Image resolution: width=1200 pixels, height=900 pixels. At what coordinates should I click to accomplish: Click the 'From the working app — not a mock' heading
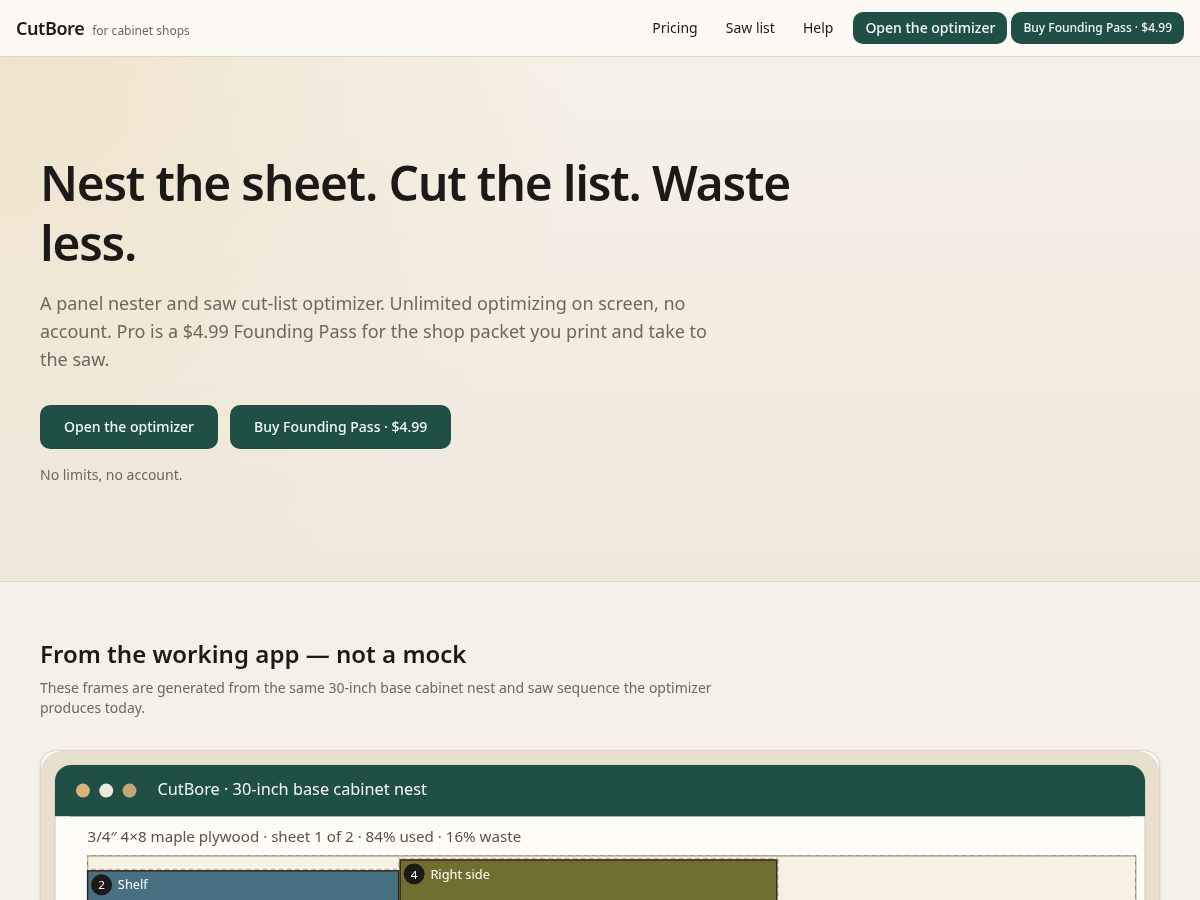click(x=253, y=655)
